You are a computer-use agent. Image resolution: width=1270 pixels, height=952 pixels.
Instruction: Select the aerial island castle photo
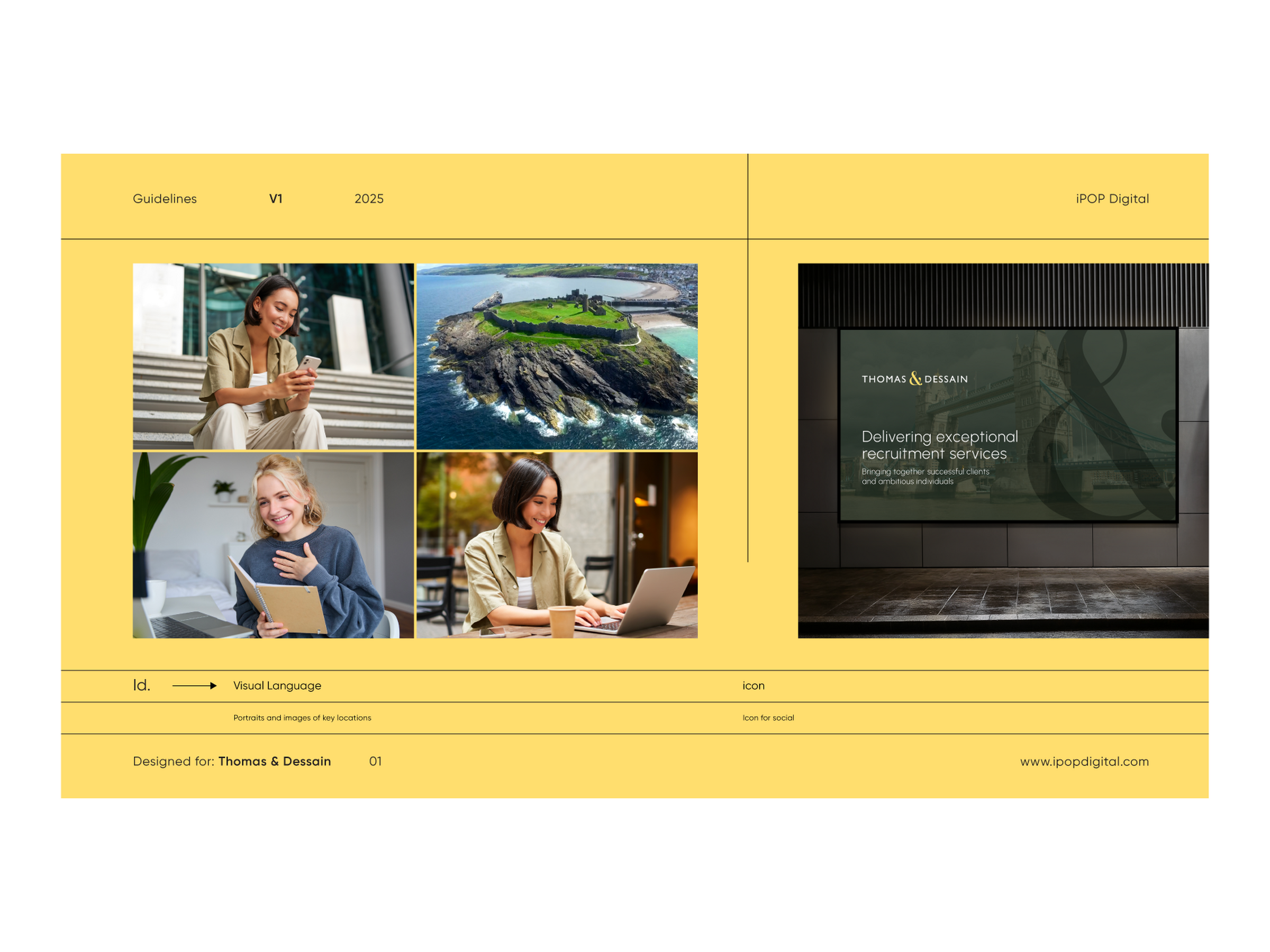[x=557, y=356]
